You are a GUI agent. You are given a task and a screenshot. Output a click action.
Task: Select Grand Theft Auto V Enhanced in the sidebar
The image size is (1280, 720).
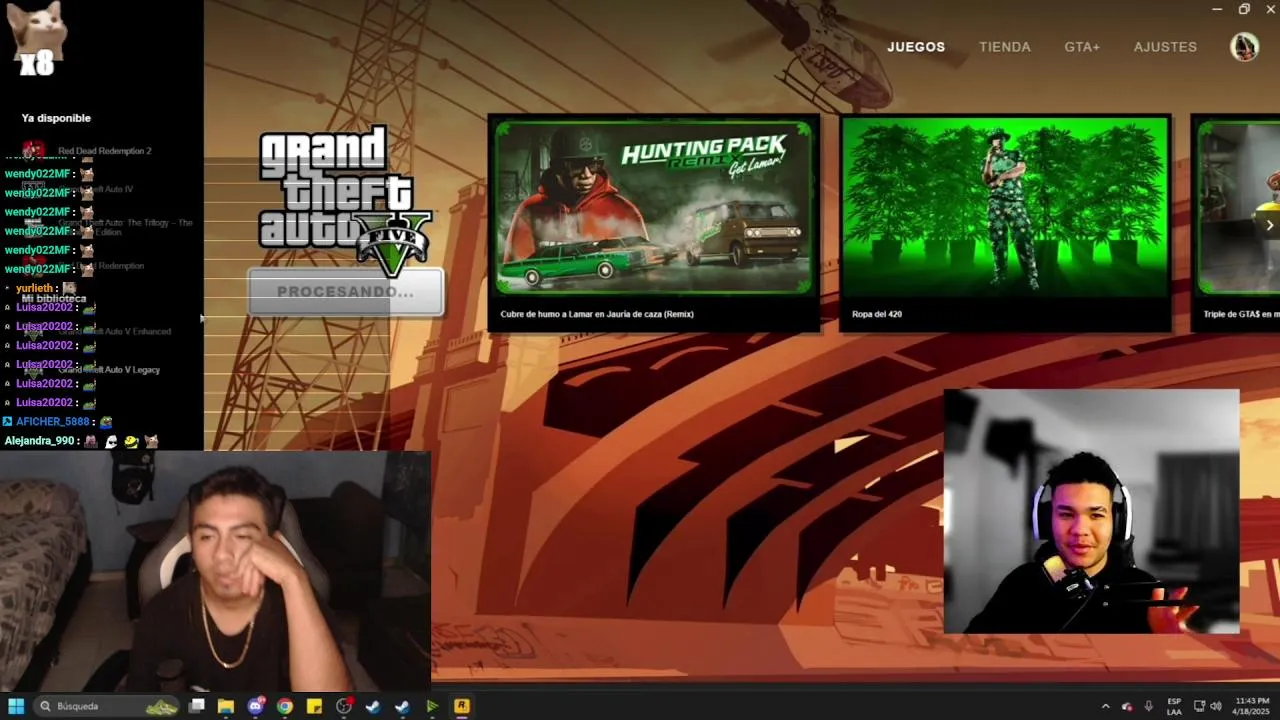click(x=114, y=331)
